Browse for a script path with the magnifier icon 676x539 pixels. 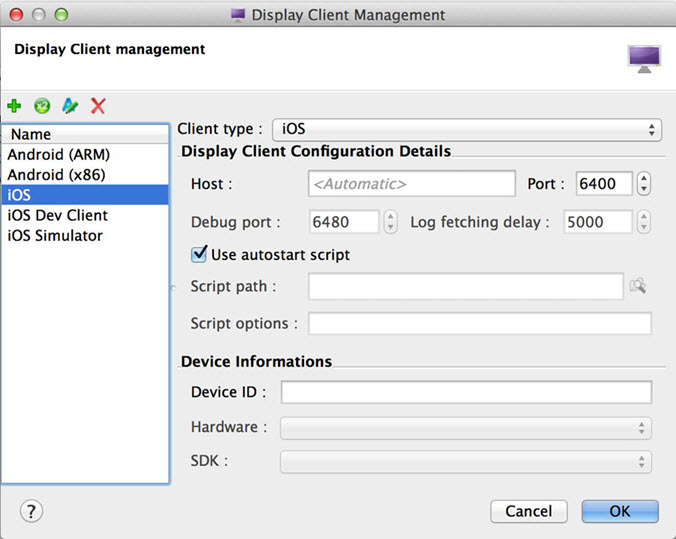click(x=638, y=285)
